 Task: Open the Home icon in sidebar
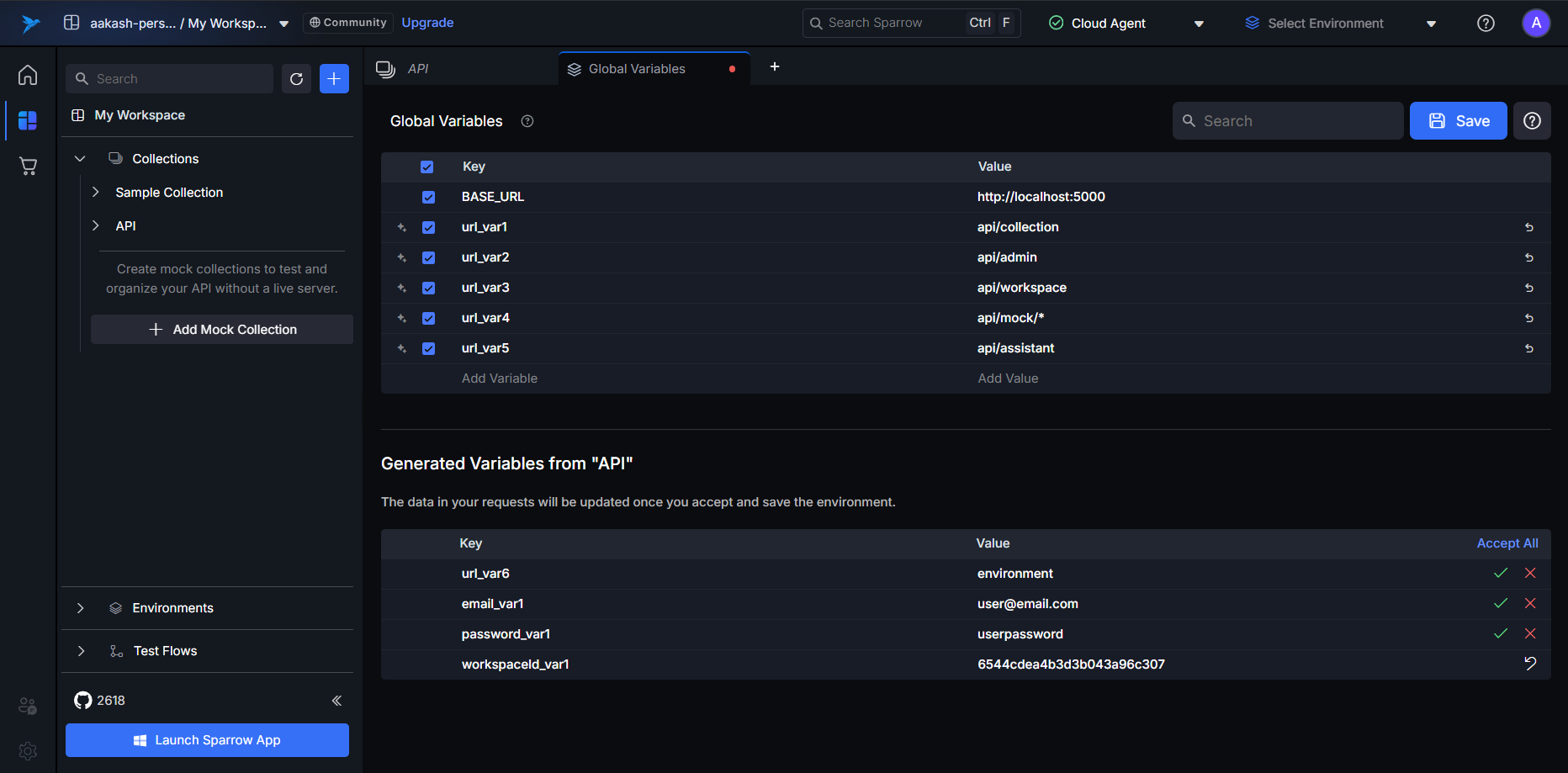28,75
